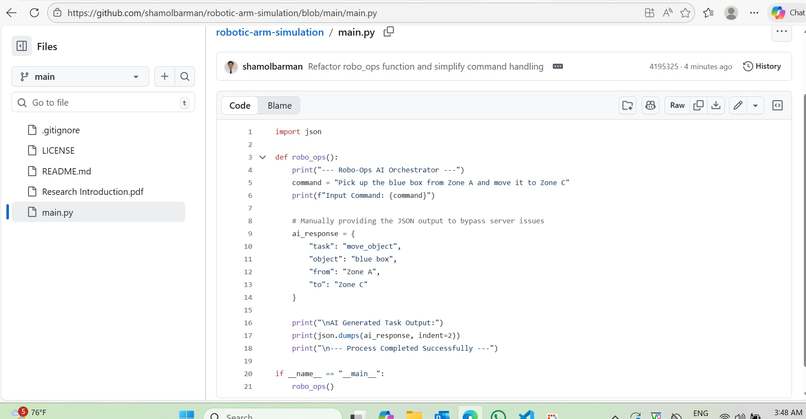Add a file with the plus icon
This screenshot has width=806, height=419.
click(x=164, y=77)
